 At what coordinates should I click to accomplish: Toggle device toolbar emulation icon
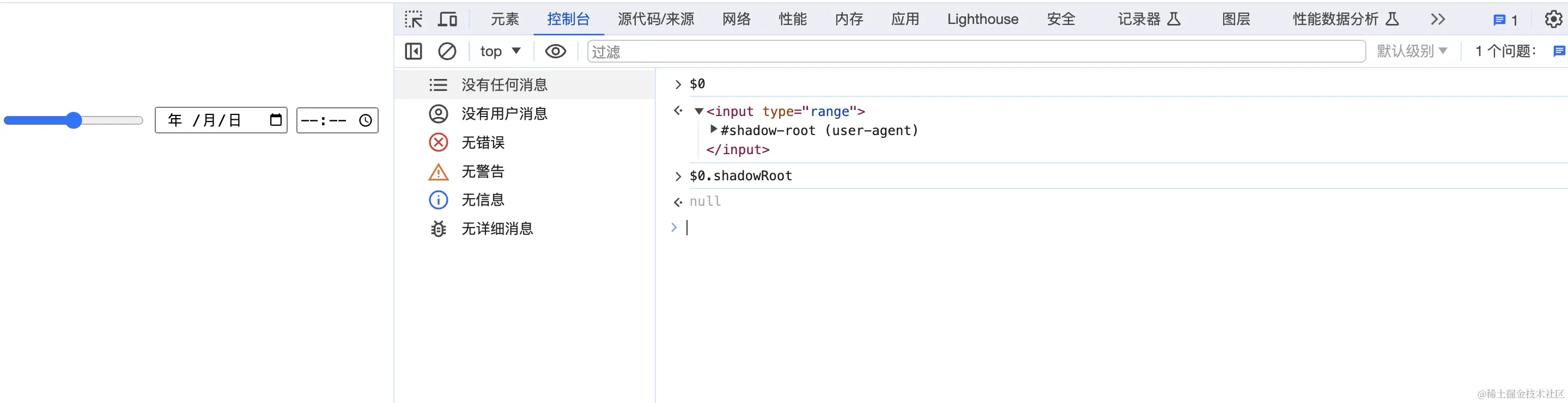tap(448, 20)
